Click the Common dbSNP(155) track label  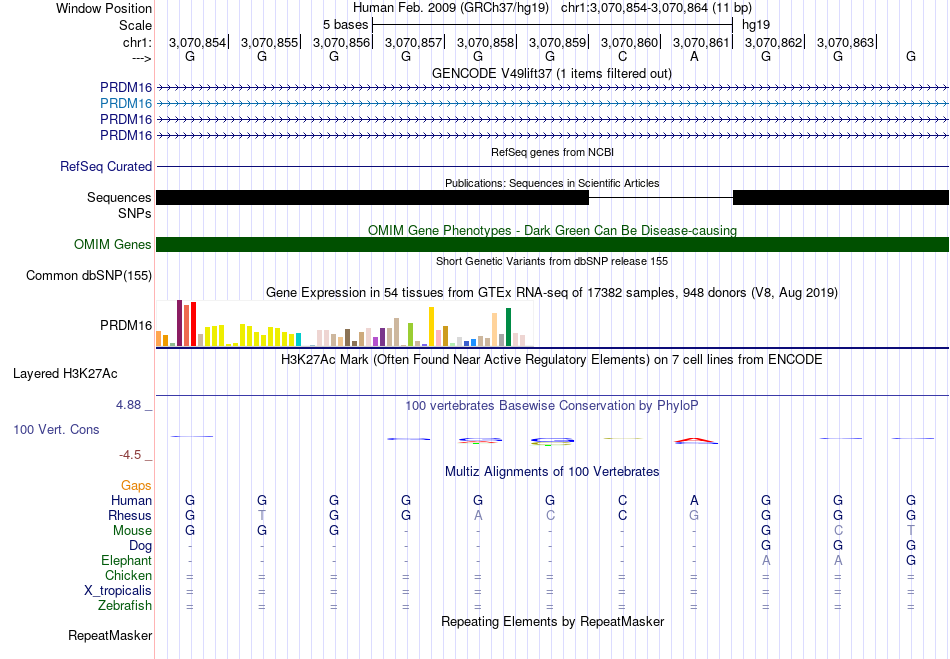[x=89, y=276]
